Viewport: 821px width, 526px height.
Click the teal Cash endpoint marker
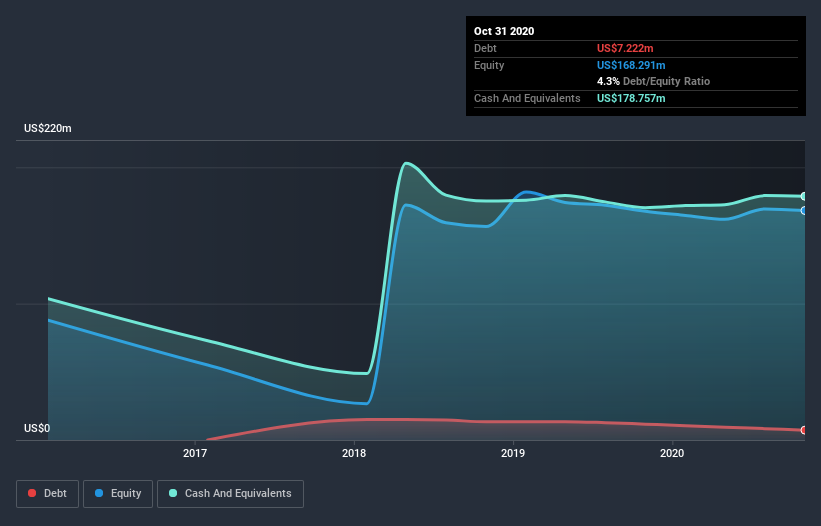(x=804, y=196)
